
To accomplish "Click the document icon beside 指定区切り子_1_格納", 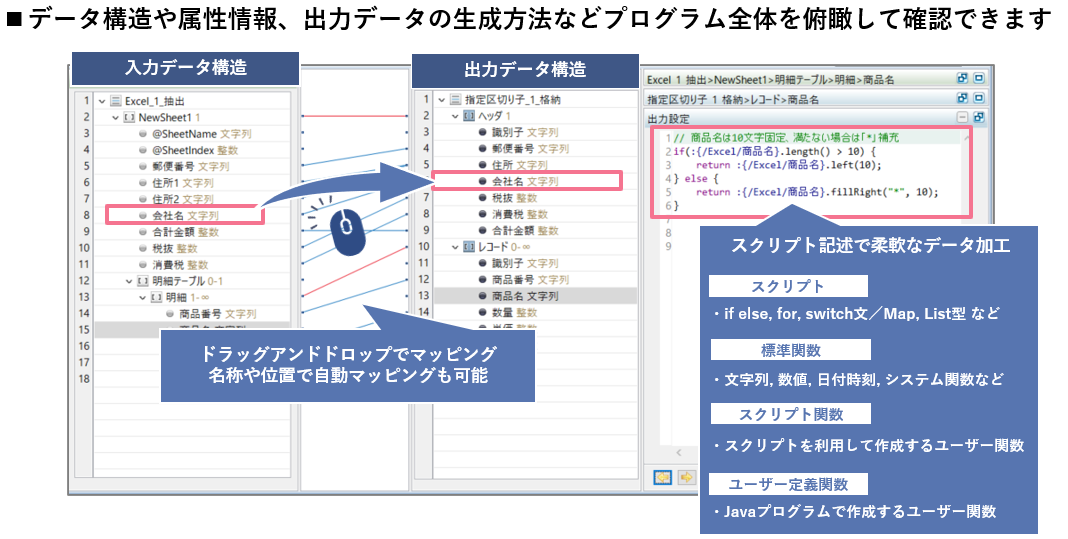I will click(x=455, y=99).
